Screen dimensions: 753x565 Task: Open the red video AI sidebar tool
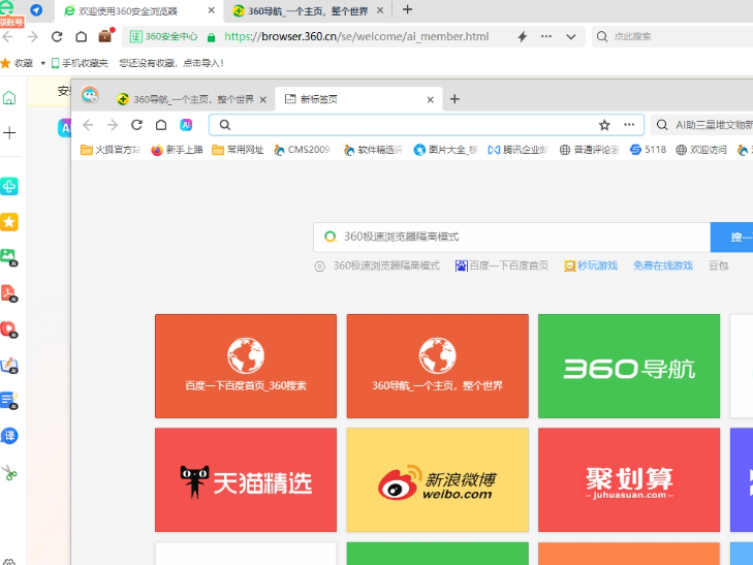(9, 329)
